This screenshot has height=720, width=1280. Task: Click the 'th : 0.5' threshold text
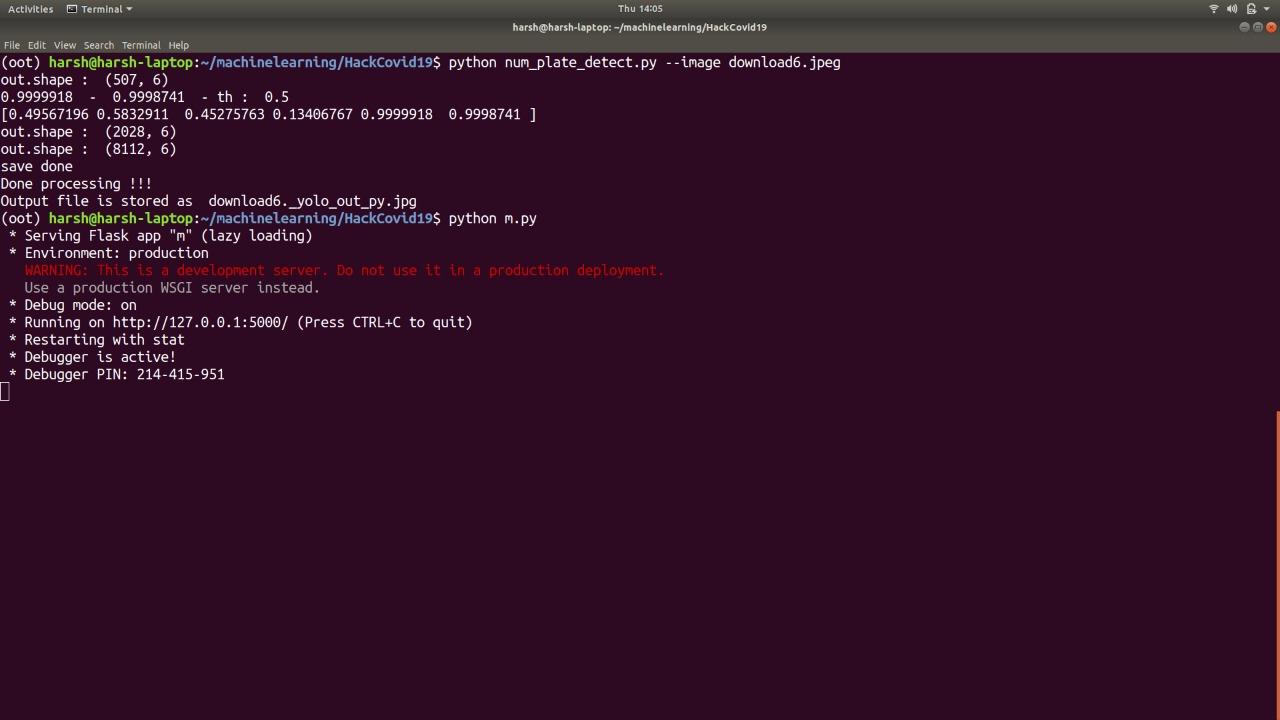click(252, 97)
